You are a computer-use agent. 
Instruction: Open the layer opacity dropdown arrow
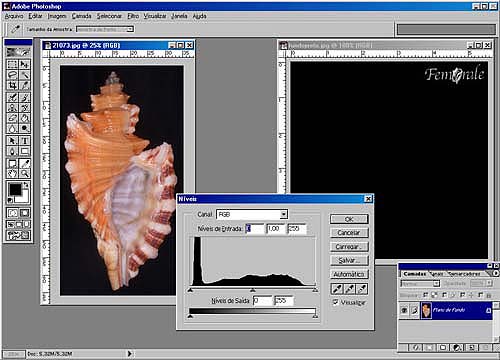[x=489, y=283]
